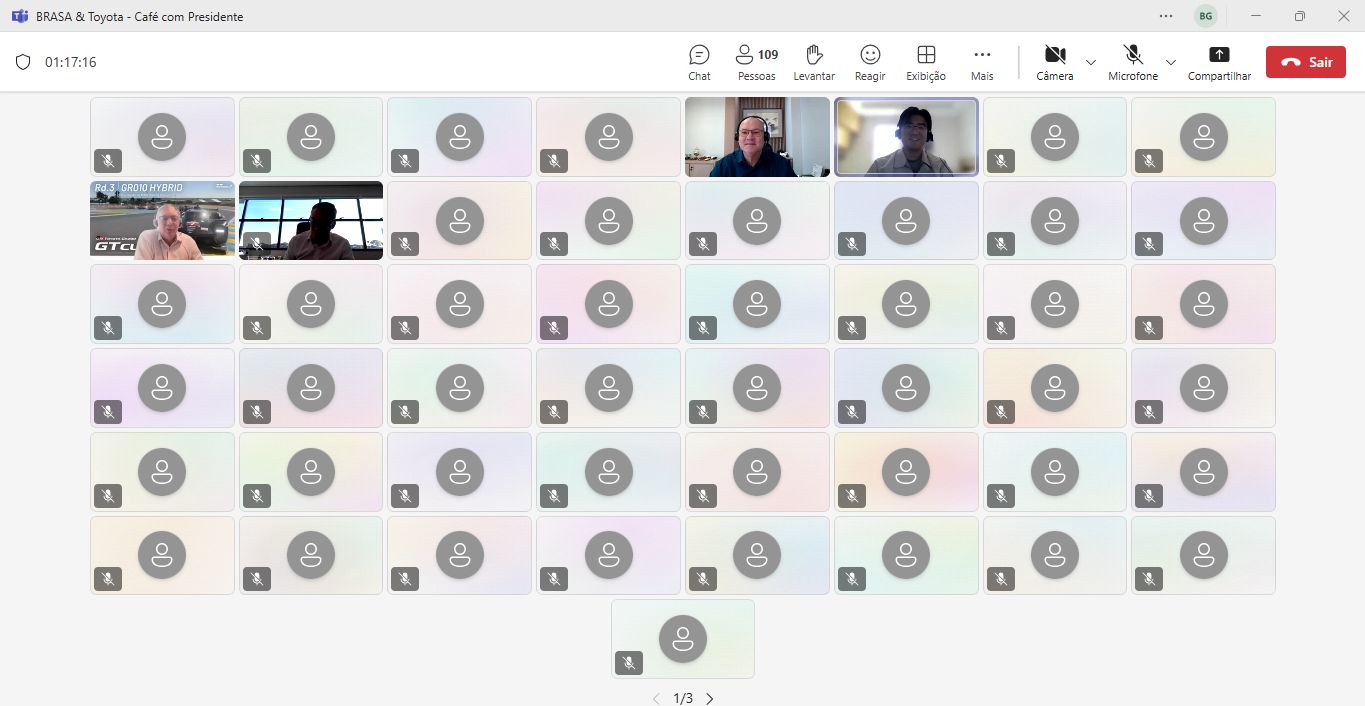
Task: Change layout via the Exibição icon
Action: pos(926,62)
